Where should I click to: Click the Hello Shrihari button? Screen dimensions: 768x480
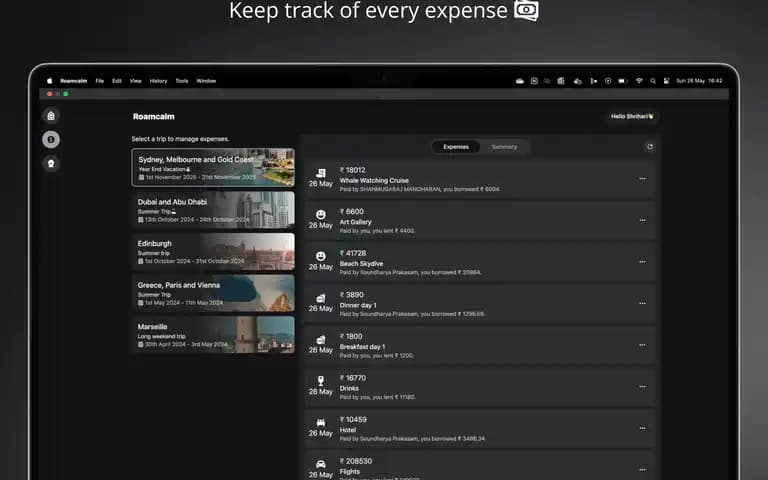click(631, 117)
